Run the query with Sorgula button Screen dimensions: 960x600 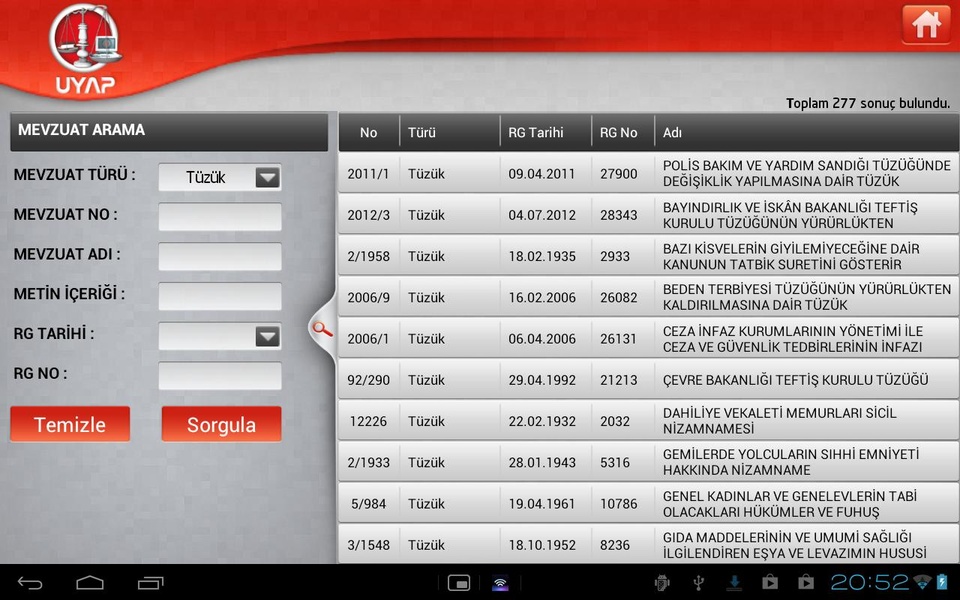[x=221, y=424]
